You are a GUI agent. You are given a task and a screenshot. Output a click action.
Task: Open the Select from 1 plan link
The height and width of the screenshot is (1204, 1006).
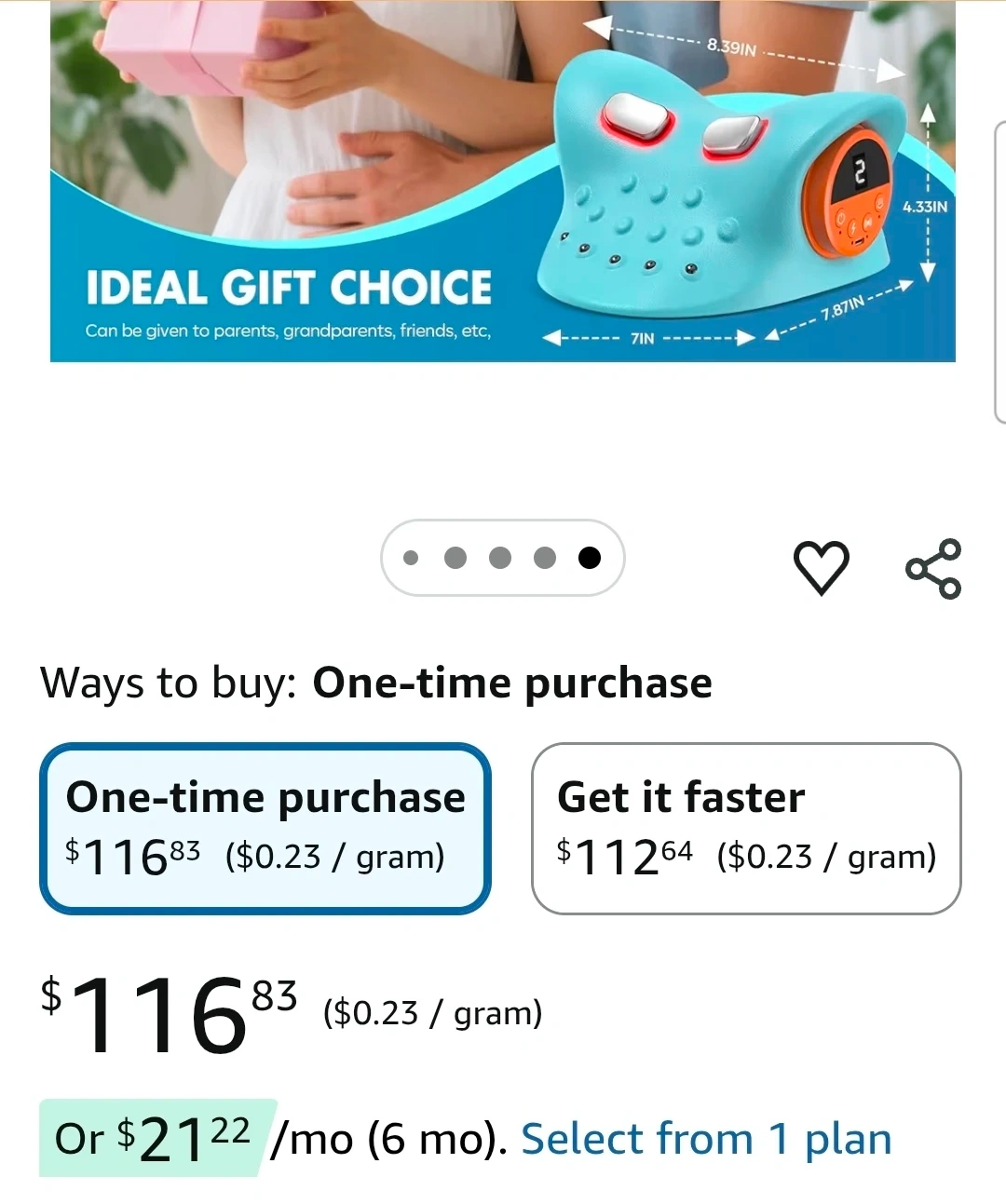(x=706, y=1139)
